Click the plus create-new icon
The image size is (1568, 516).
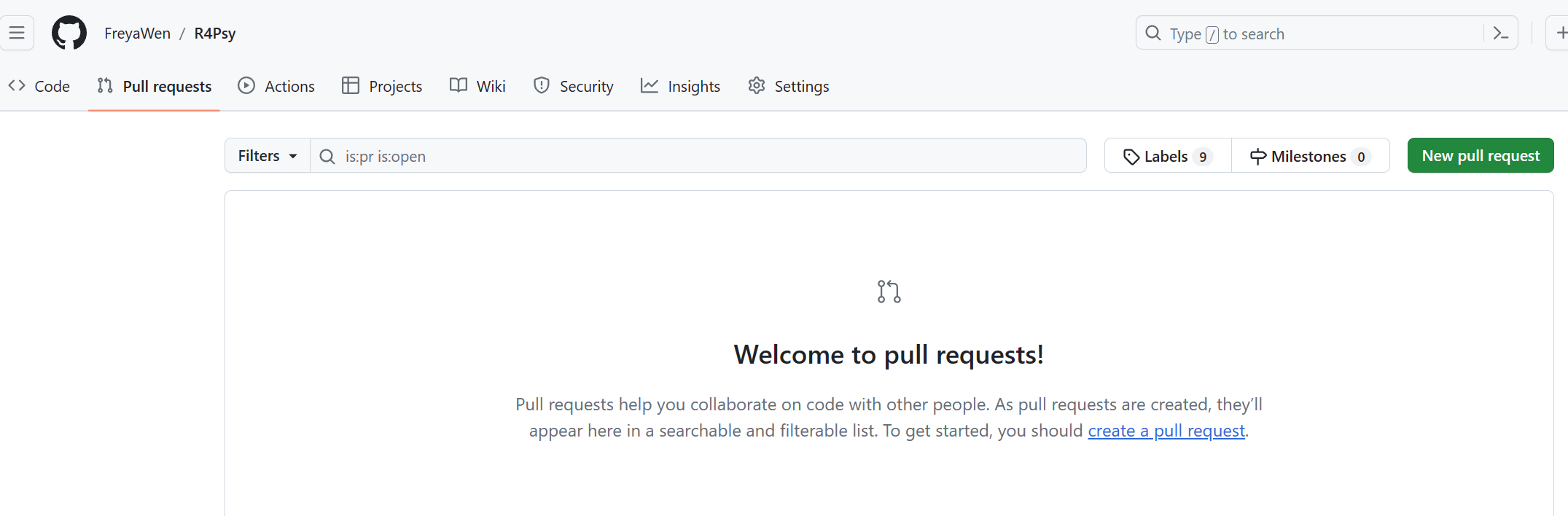[x=1561, y=33]
